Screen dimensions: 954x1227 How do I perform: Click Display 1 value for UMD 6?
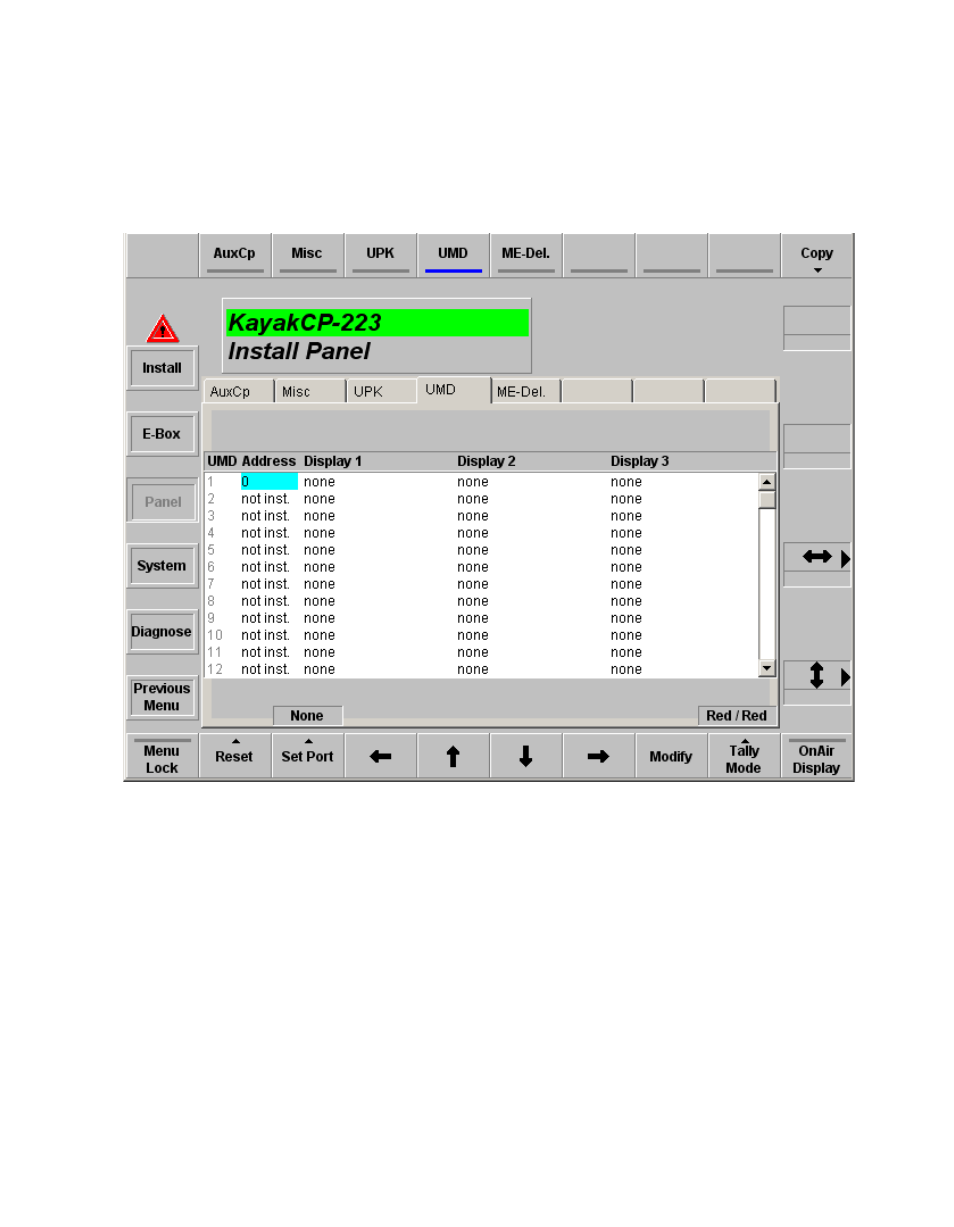pos(320,567)
